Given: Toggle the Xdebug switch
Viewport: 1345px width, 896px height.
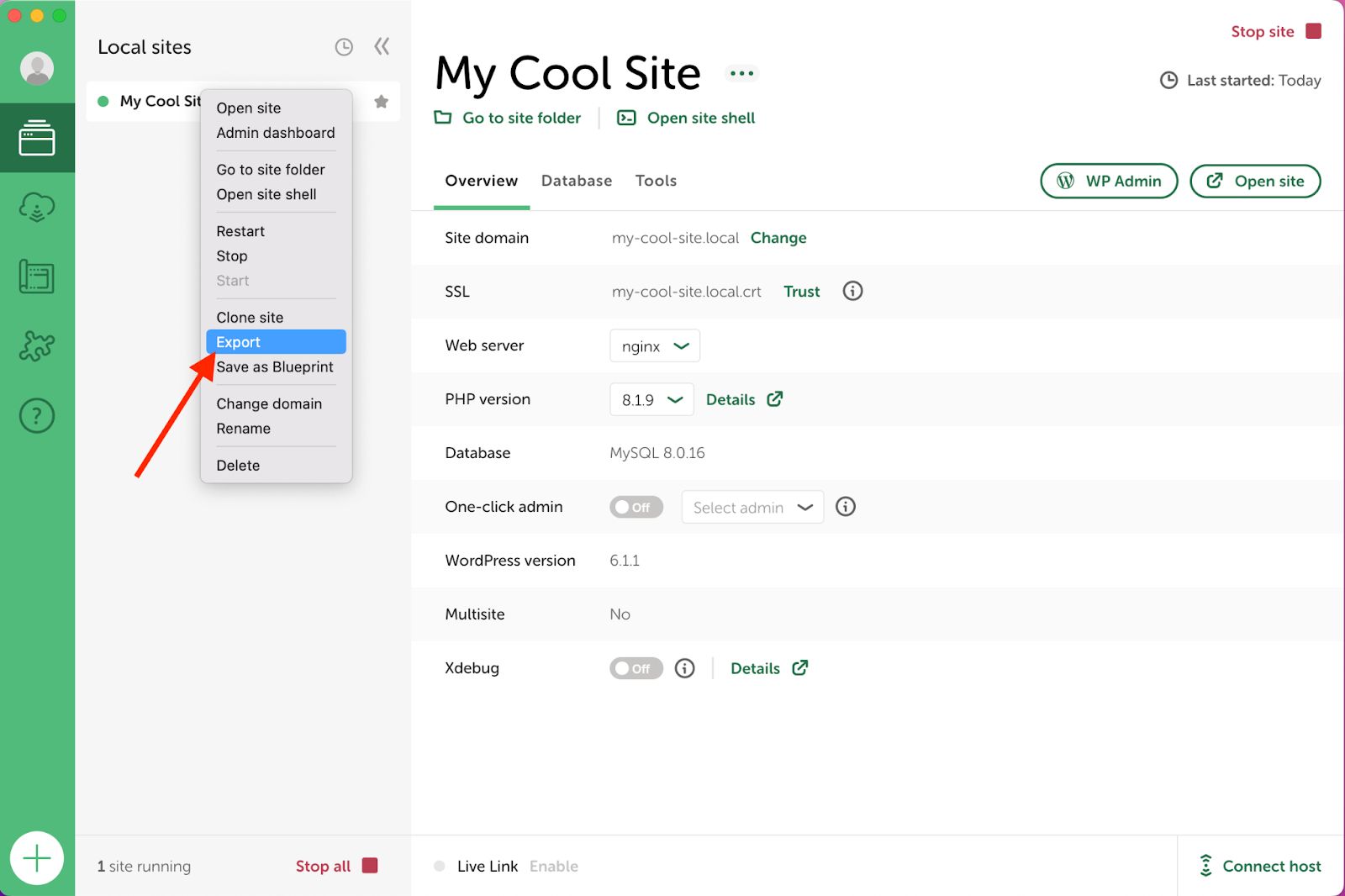Looking at the screenshot, I should (x=636, y=668).
